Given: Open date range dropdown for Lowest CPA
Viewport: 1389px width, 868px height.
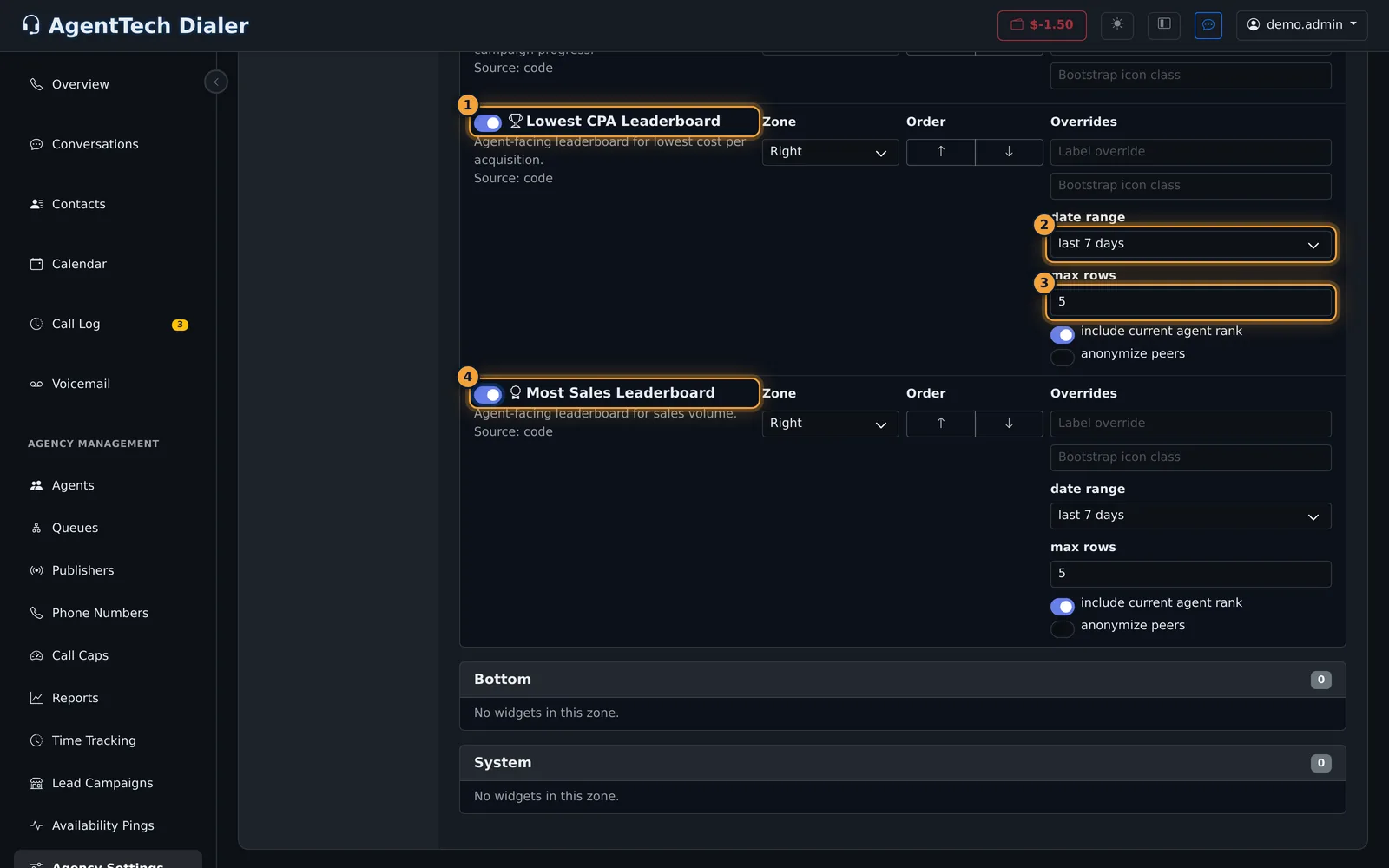Looking at the screenshot, I should [1190, 244].
